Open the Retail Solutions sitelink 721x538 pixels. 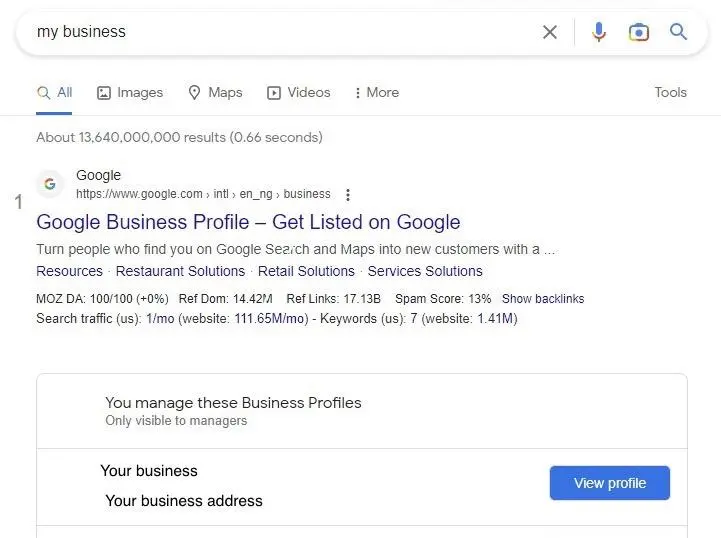click(x=306, y=271)
